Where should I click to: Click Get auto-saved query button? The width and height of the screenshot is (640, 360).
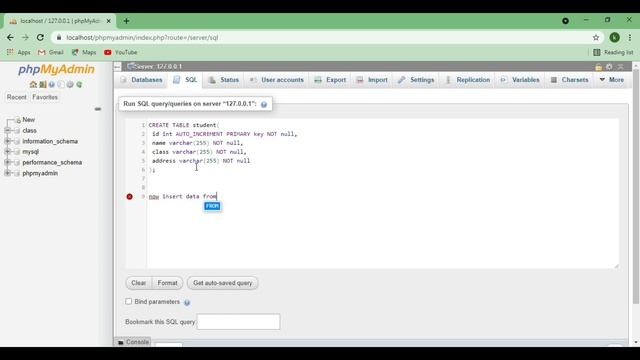pyautogui.click(x=222, y=283)
